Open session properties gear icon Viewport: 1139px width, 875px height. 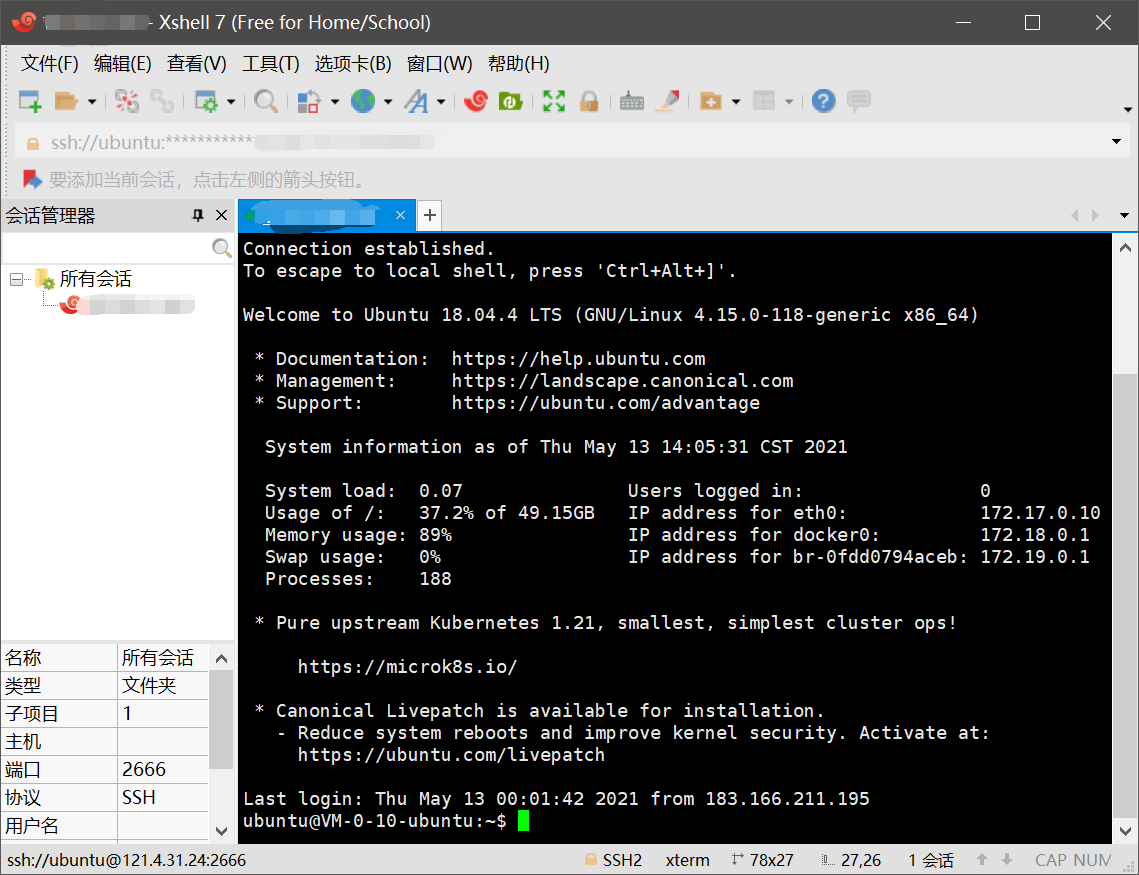(x=206, y=101)
